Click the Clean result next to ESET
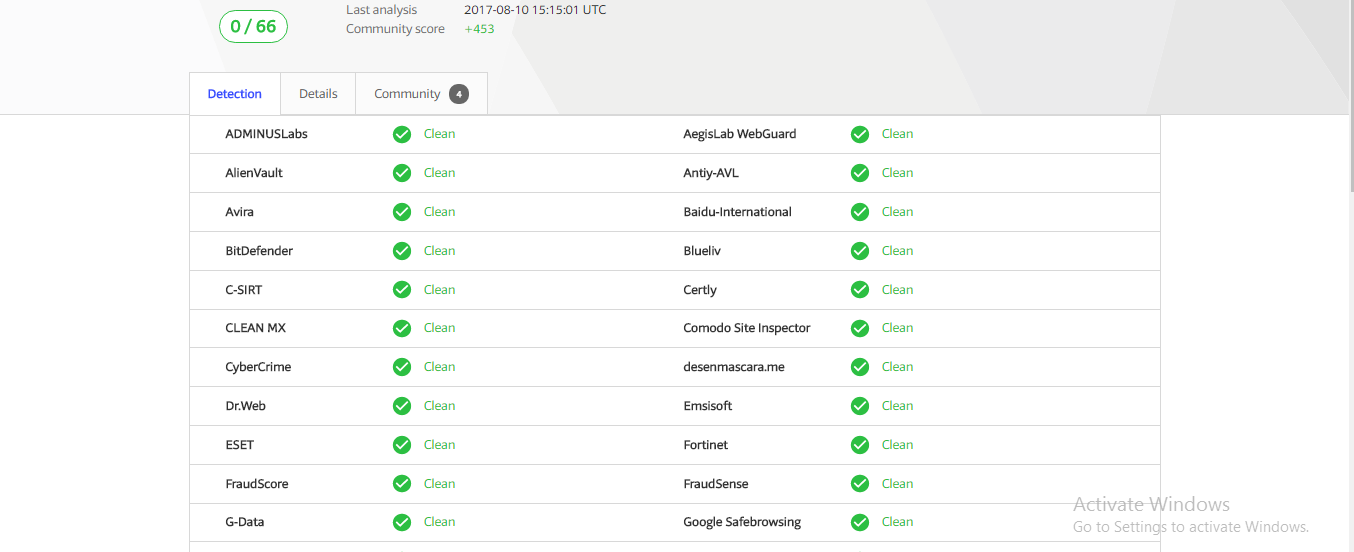 (440, 445)
